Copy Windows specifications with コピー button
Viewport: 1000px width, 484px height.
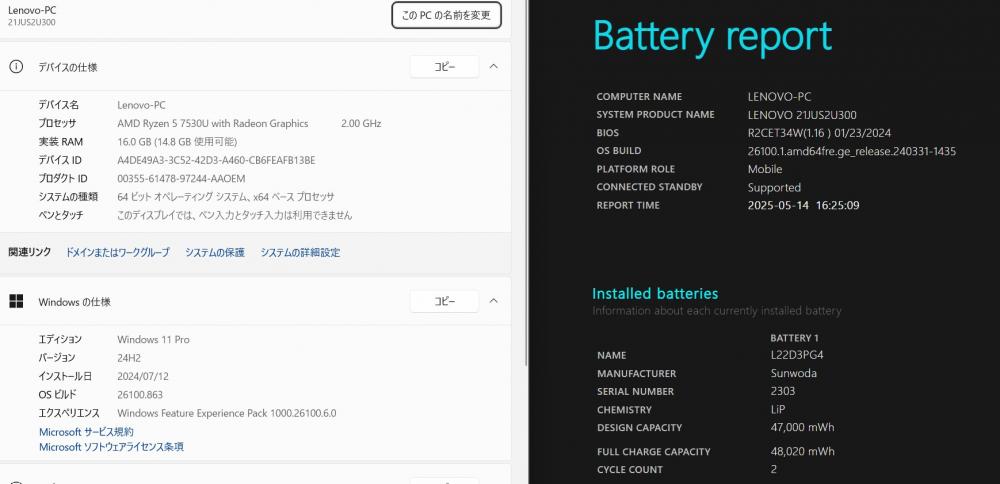tap(445, 302)
